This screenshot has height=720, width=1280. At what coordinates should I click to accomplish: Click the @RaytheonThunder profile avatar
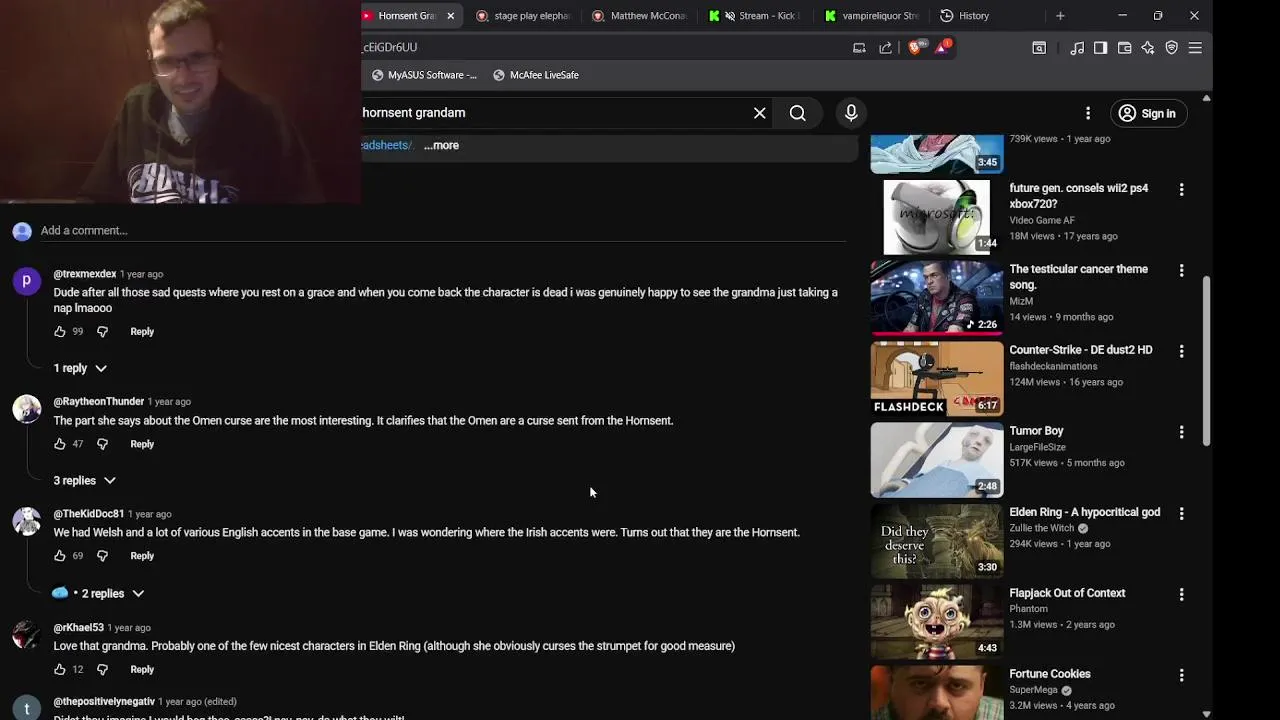(26, 409)
